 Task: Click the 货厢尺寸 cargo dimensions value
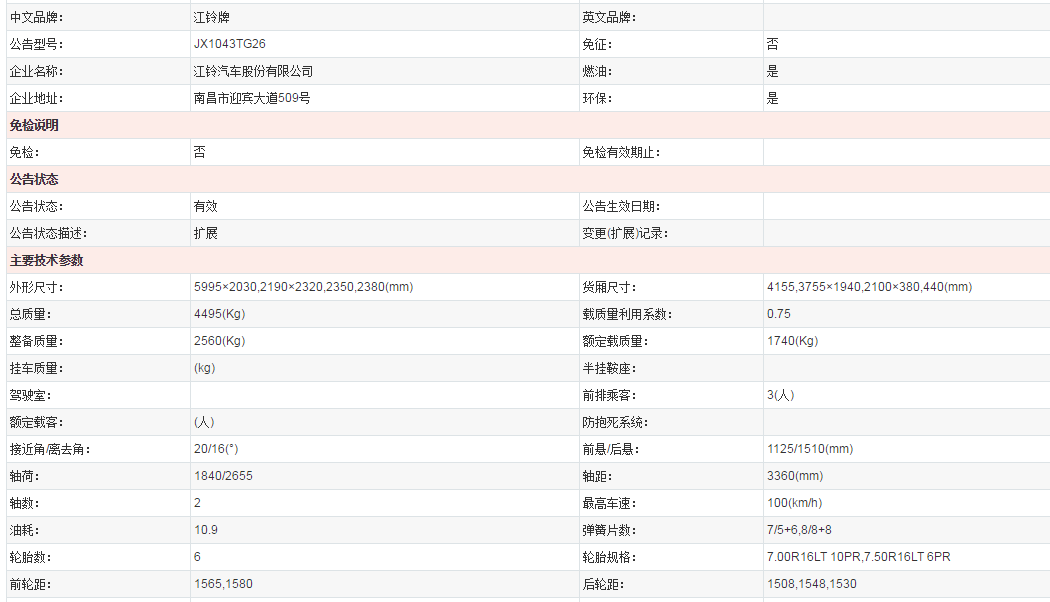point(869,287)
